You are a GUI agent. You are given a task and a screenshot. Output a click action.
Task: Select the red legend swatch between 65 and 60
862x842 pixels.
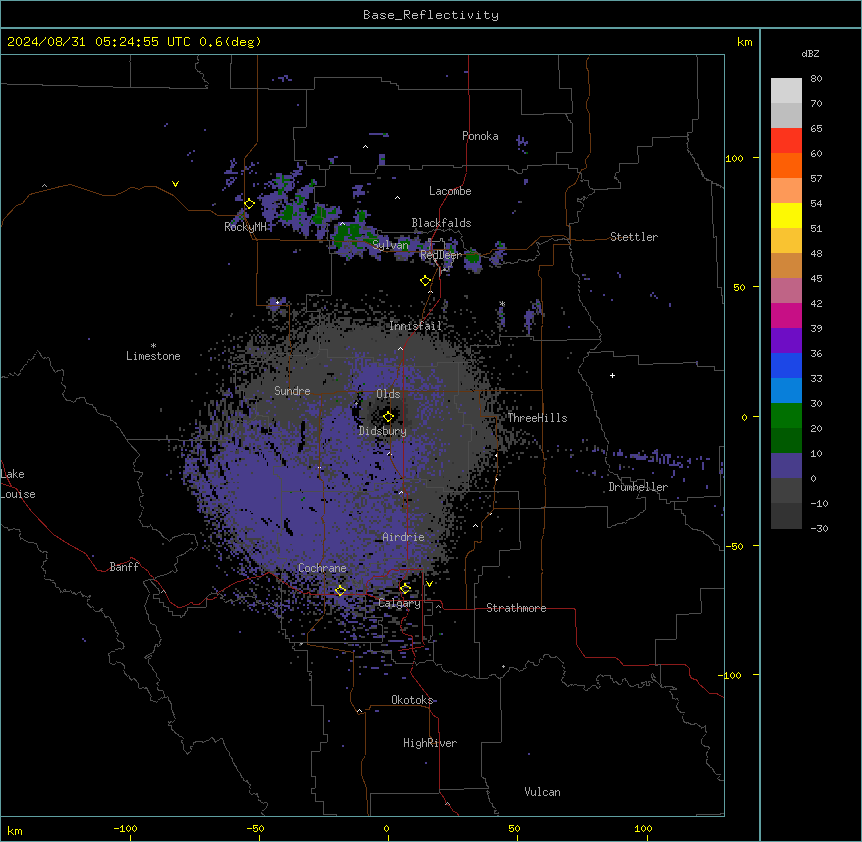point(786,141)
